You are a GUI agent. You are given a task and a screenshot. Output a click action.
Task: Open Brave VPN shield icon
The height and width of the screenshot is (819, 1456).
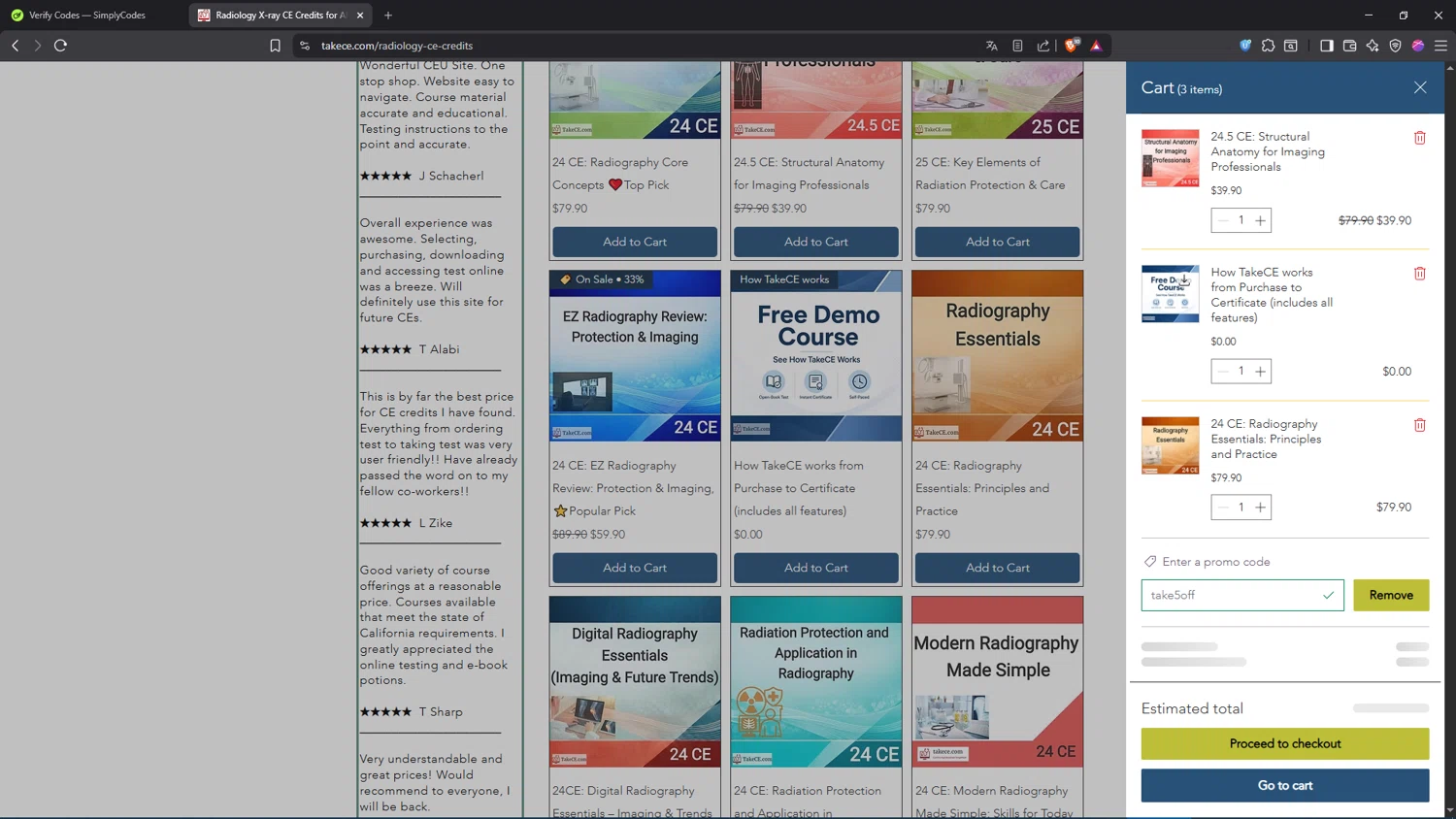pyautogui.click(x=1395, y=46)
